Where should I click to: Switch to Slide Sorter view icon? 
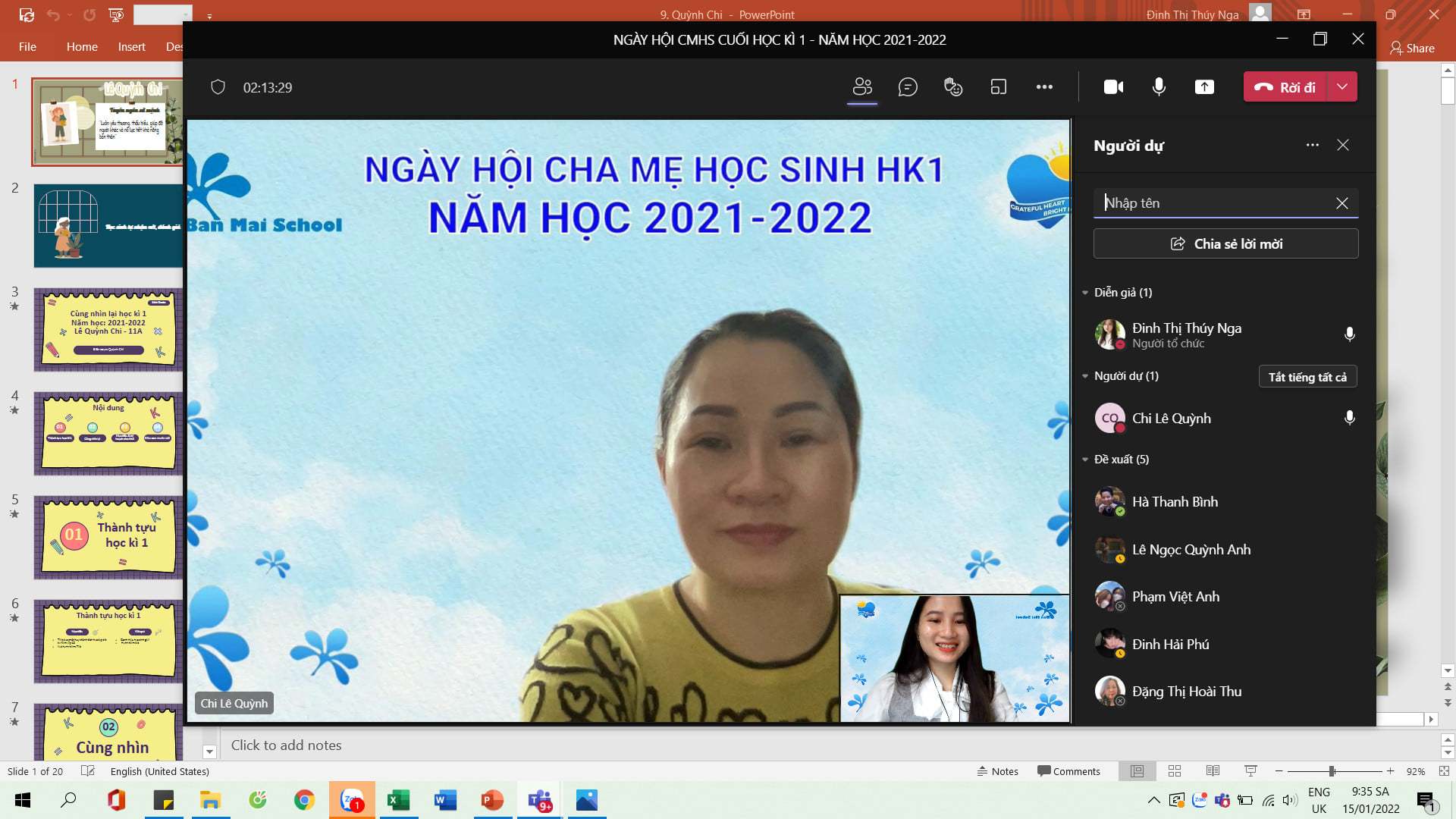tap(1175, 771)
